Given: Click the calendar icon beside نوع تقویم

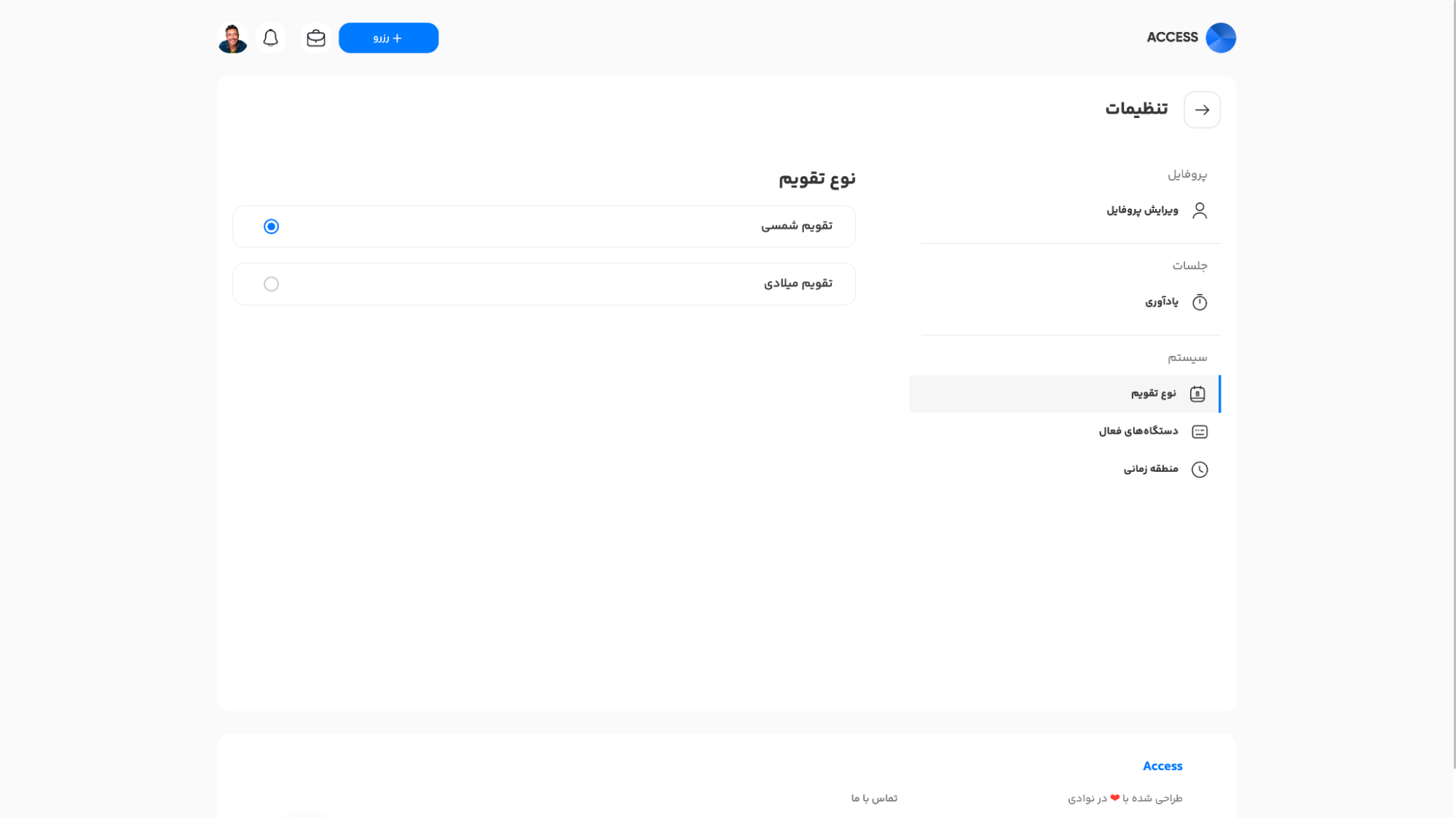Looking at the screenshot, I should [x=1197, y=393].
